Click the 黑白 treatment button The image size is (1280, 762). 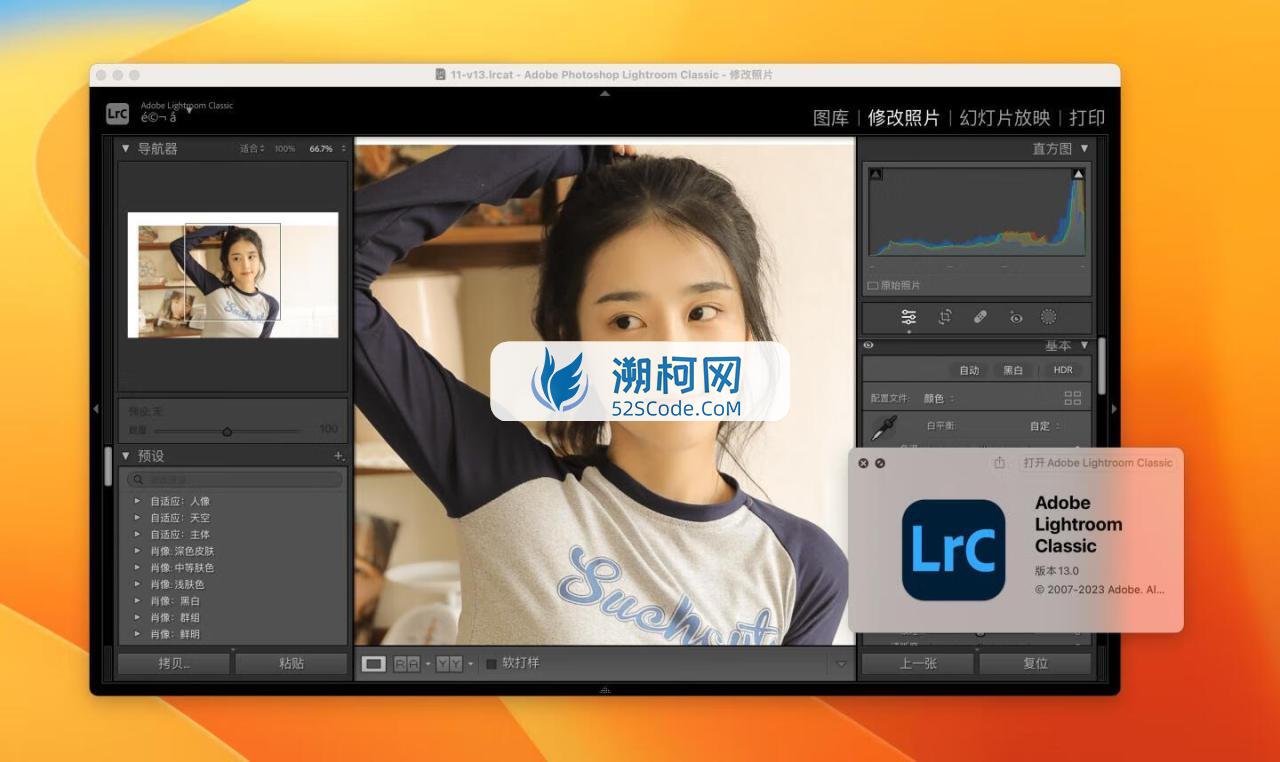tap(1013, 370)
